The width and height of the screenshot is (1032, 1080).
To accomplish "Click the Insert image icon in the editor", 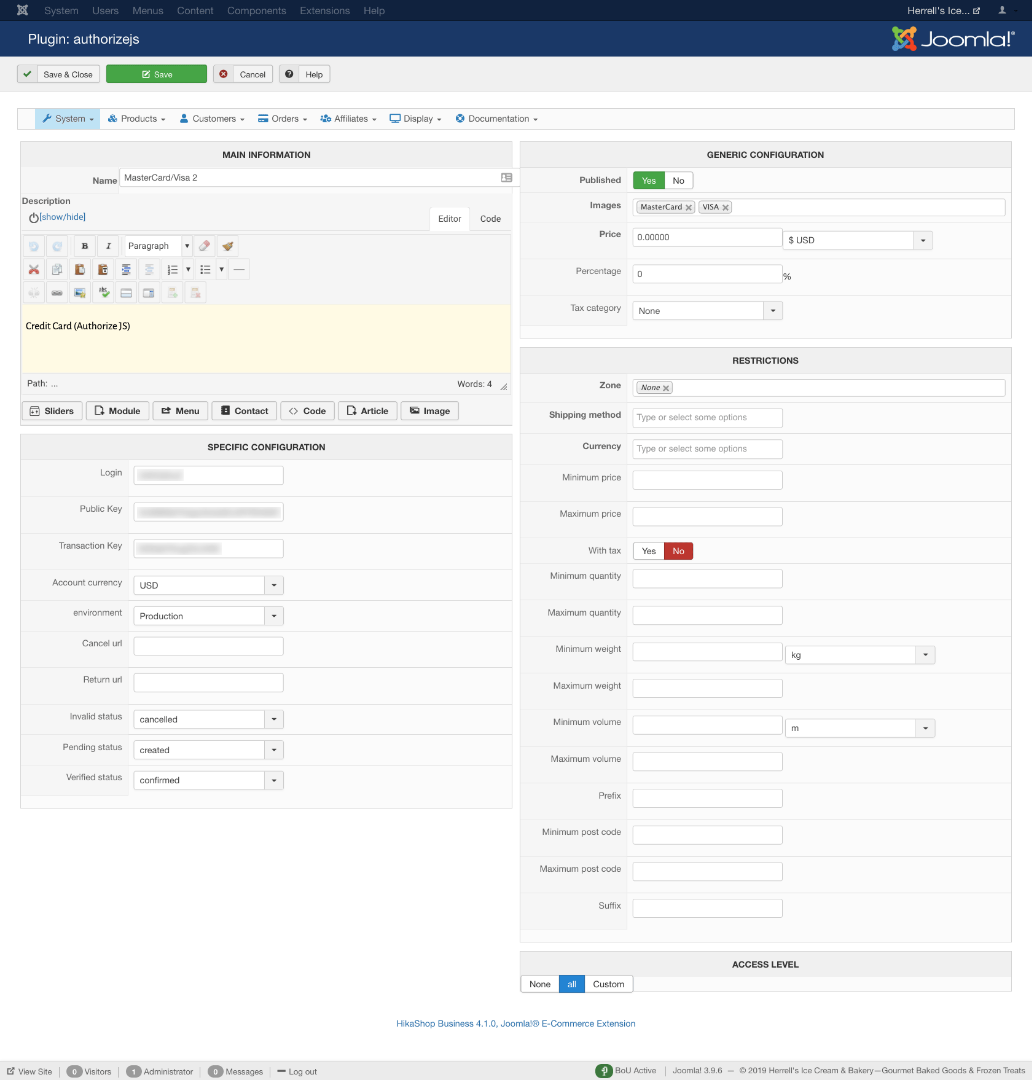I will [x=80, y=293].
